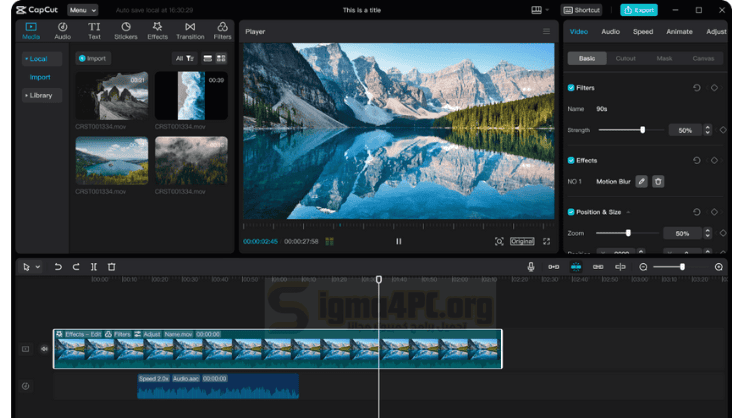Click the Import button with plus icon
Image resolution: width=743 pixels, height=418 pixels.
[x=93, y=58]
